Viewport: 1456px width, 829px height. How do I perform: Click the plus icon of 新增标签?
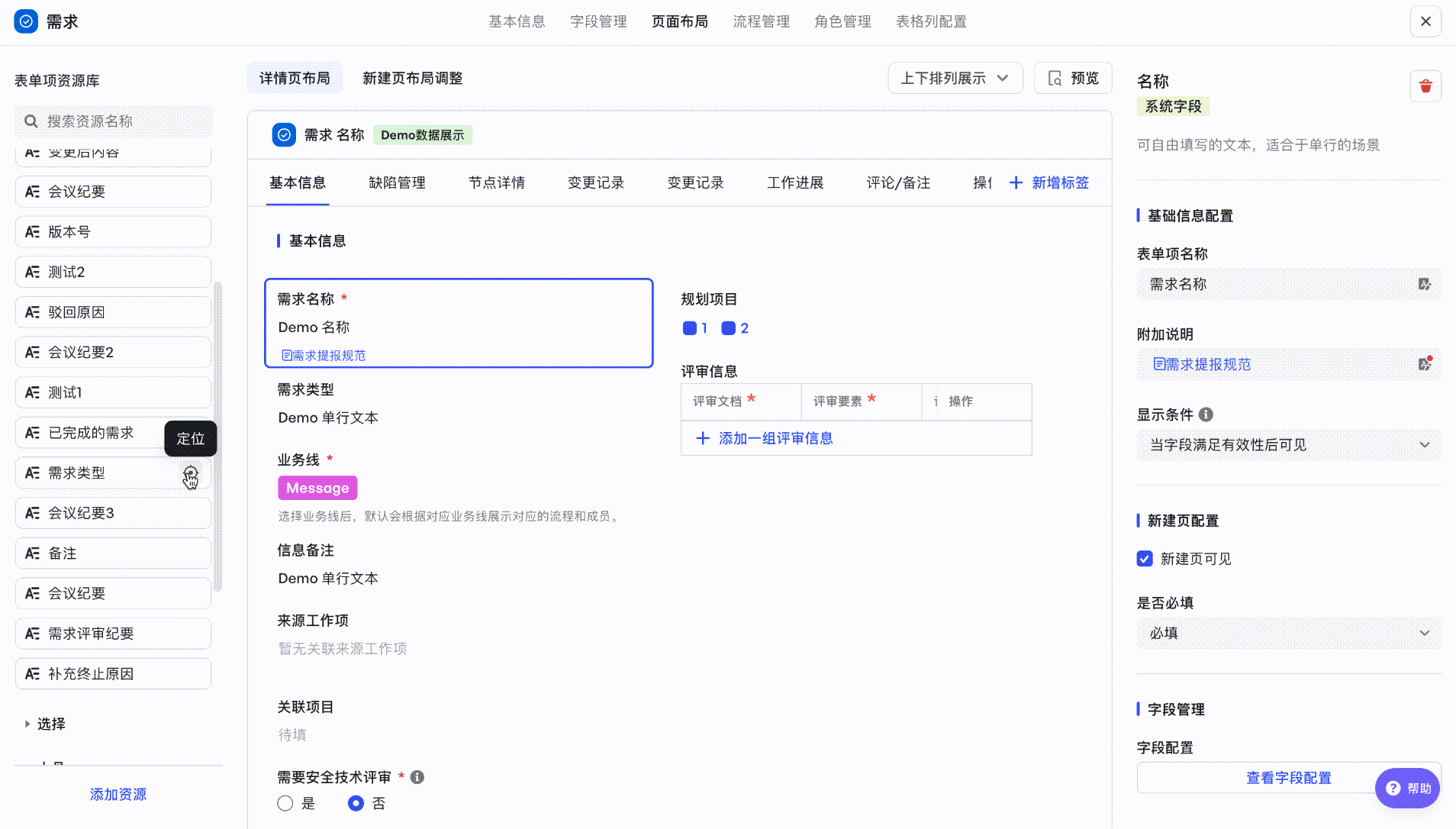click(x=1016, y=182)
